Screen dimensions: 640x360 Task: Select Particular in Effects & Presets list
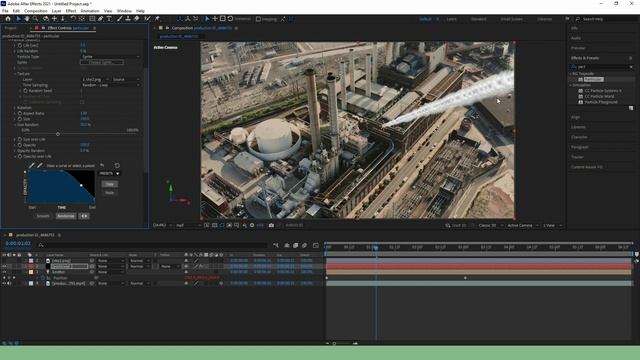tap(593, 79)
